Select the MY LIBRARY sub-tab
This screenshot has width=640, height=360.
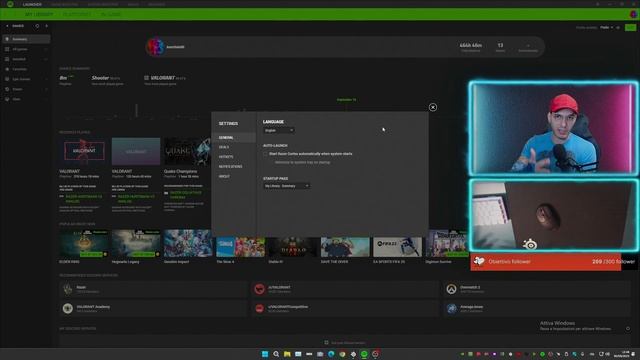39,14
